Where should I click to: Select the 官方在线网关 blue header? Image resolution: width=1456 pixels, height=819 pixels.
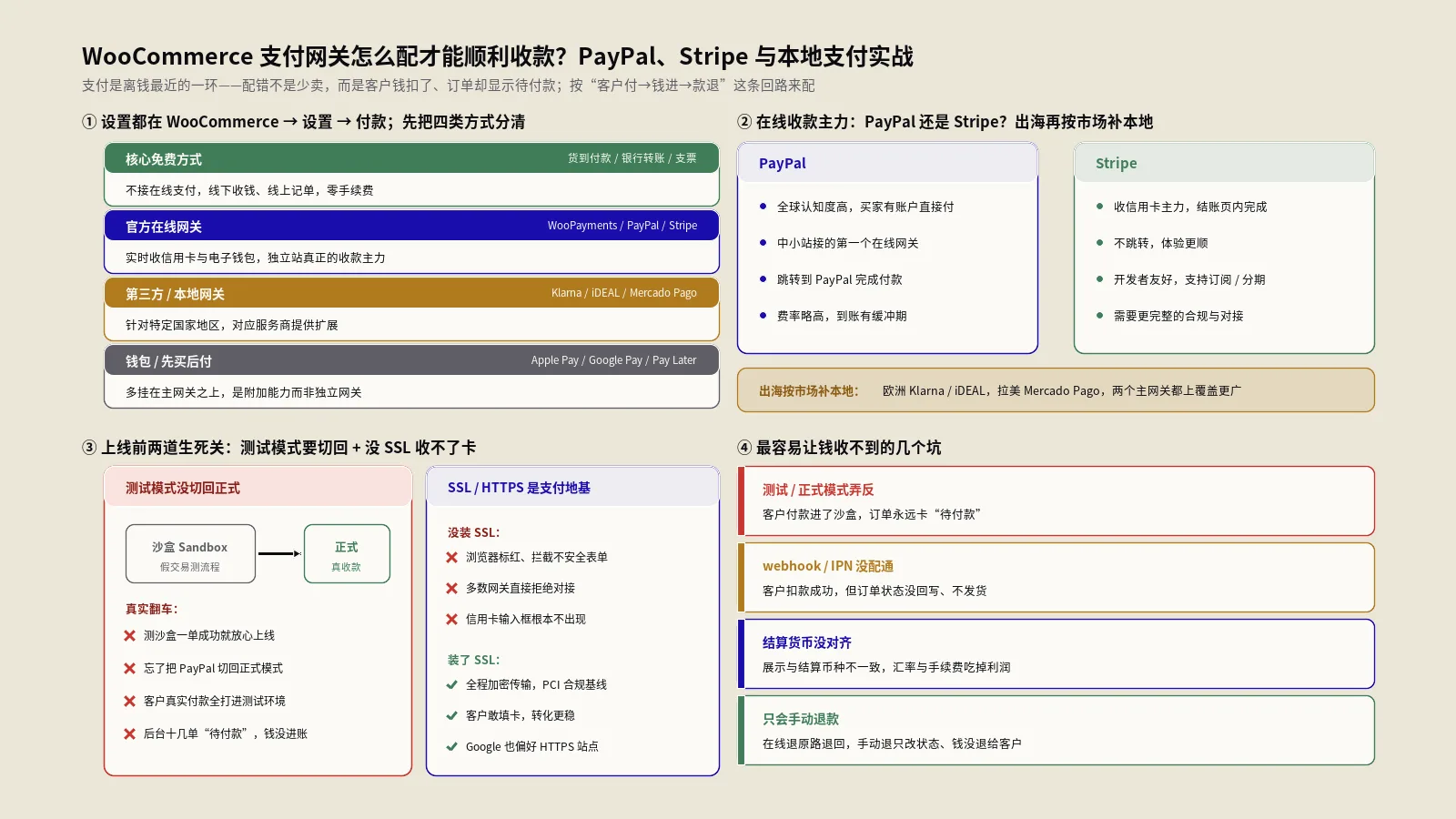411,226
